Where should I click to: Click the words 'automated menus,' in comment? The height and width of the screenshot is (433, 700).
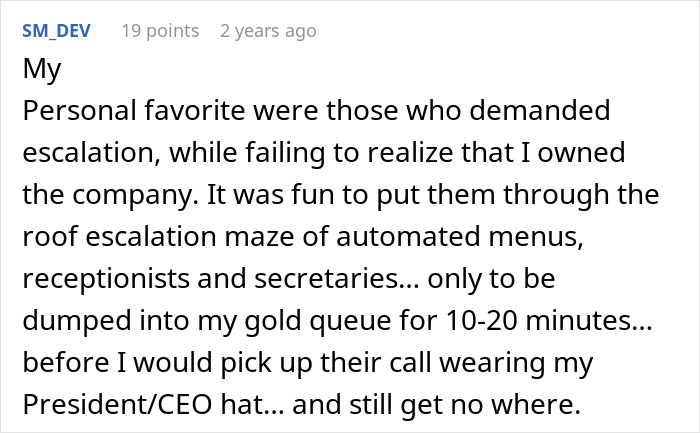(459, 237)
